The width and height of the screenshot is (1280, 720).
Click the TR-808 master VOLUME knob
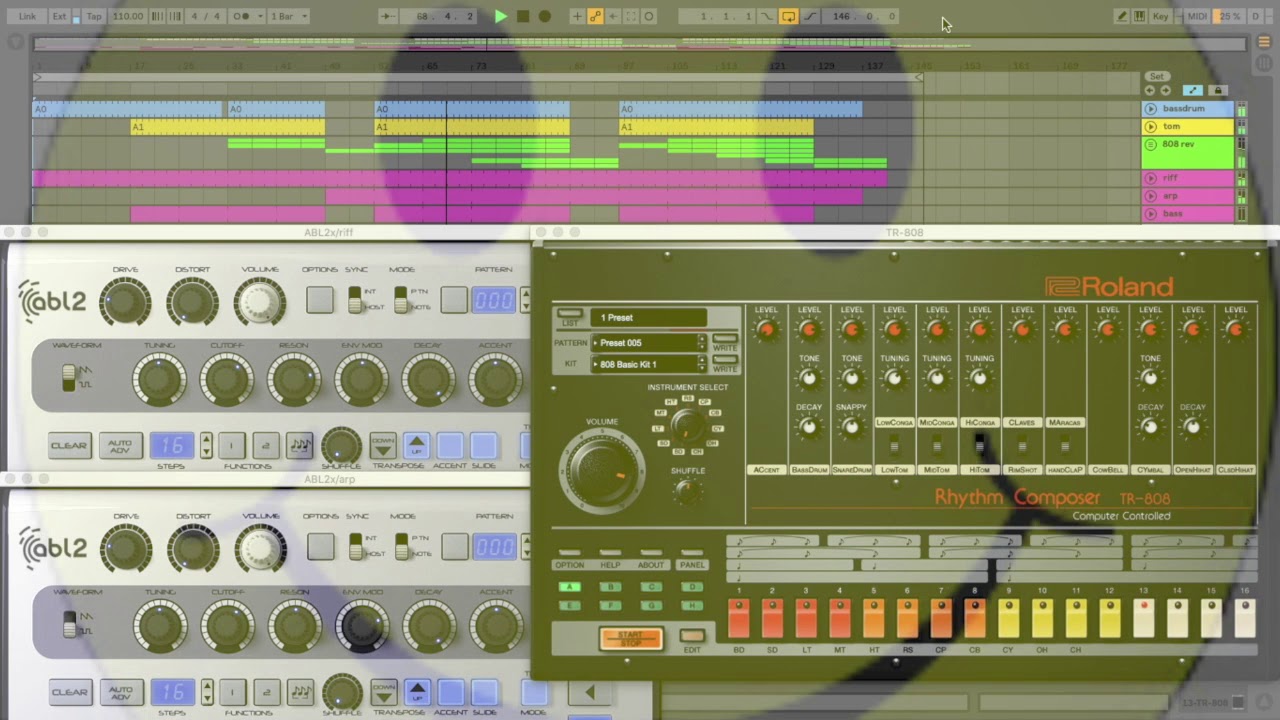[602, 472]
